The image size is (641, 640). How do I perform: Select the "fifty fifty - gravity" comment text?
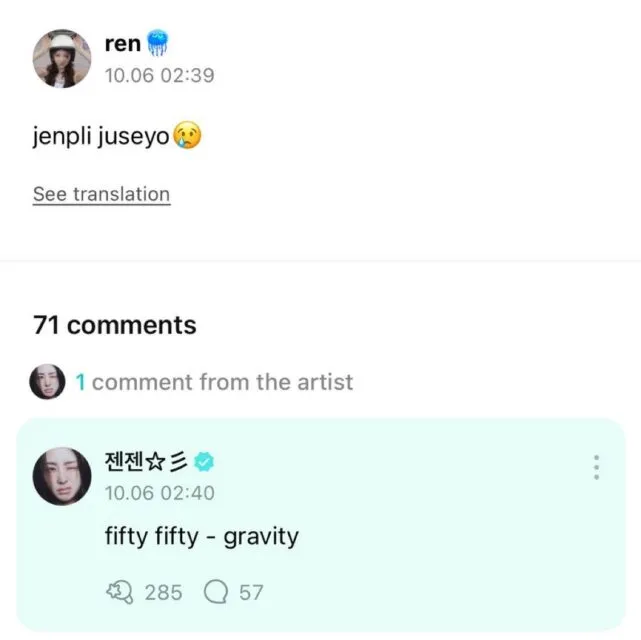(201, 537)
